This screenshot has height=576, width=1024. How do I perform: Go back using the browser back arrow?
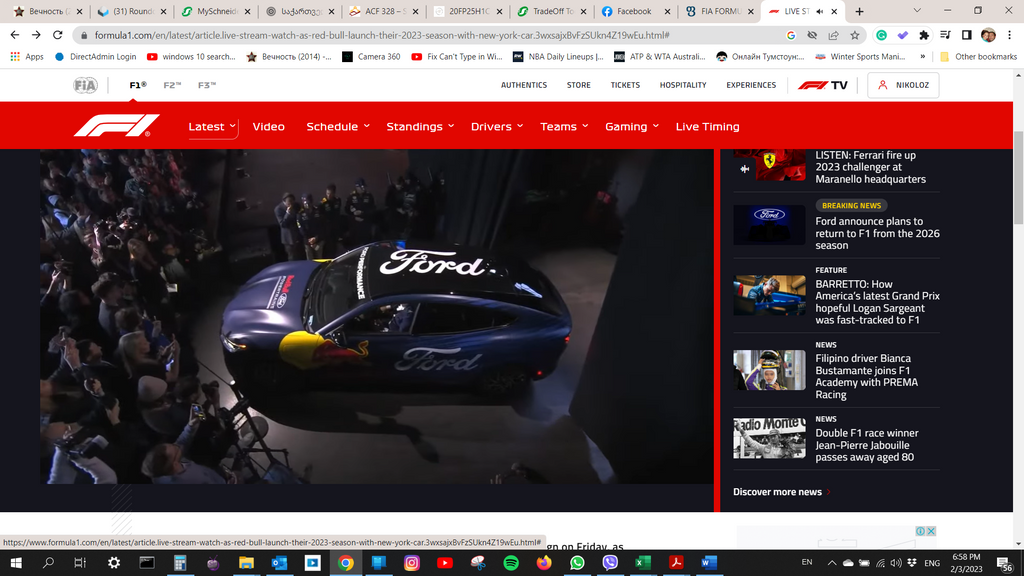pos(15,35)
